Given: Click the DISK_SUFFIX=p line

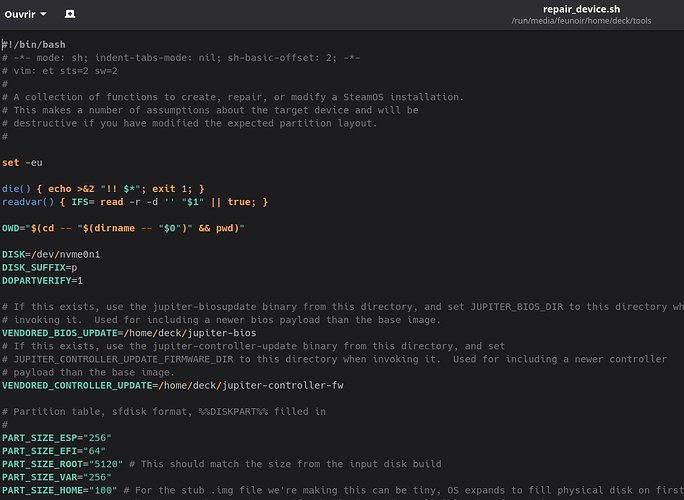Looking at the screenshot, I should click(40, 267).
